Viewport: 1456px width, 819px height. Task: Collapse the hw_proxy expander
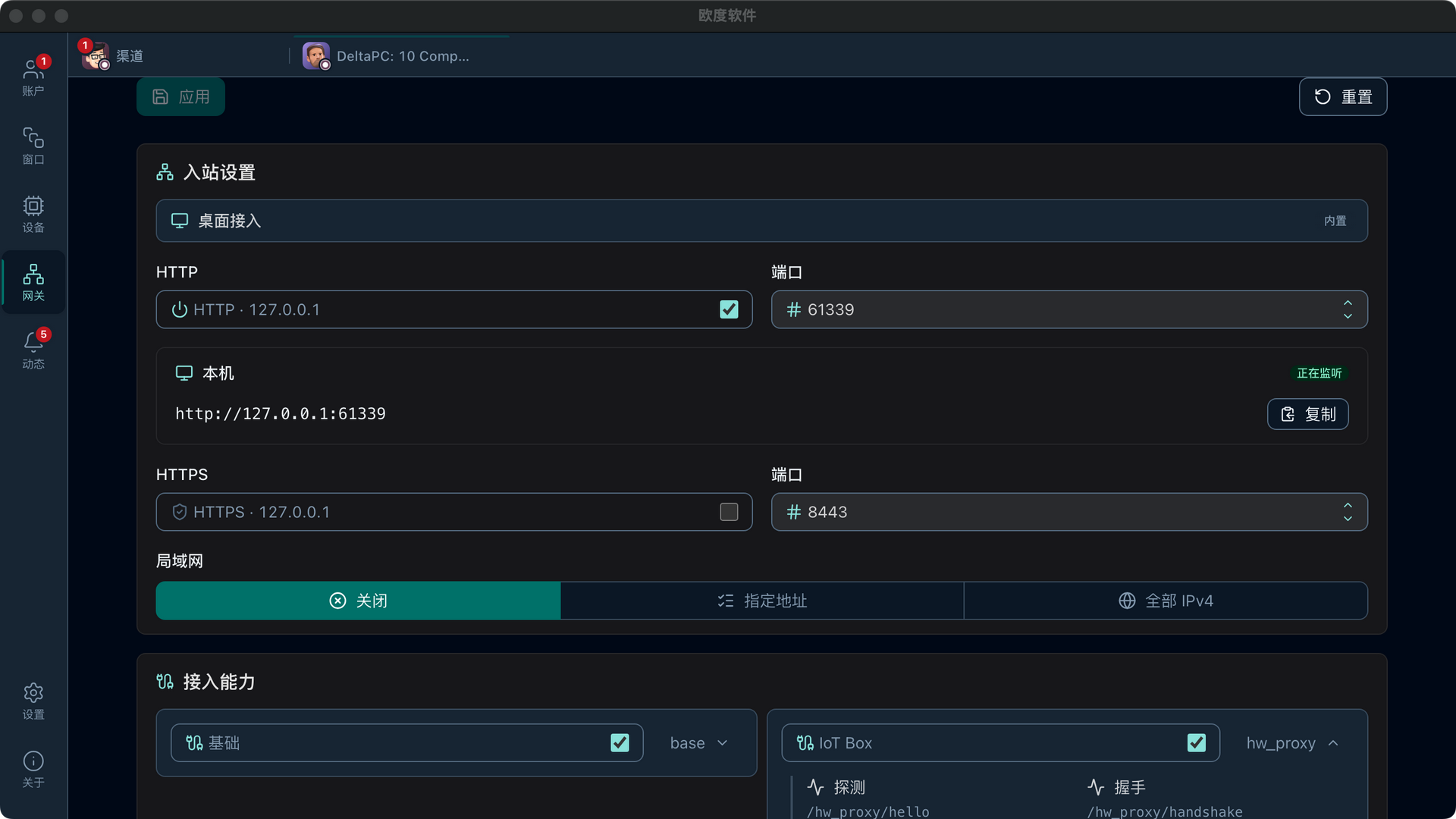pyautogui.click(x=1292, y=743)
